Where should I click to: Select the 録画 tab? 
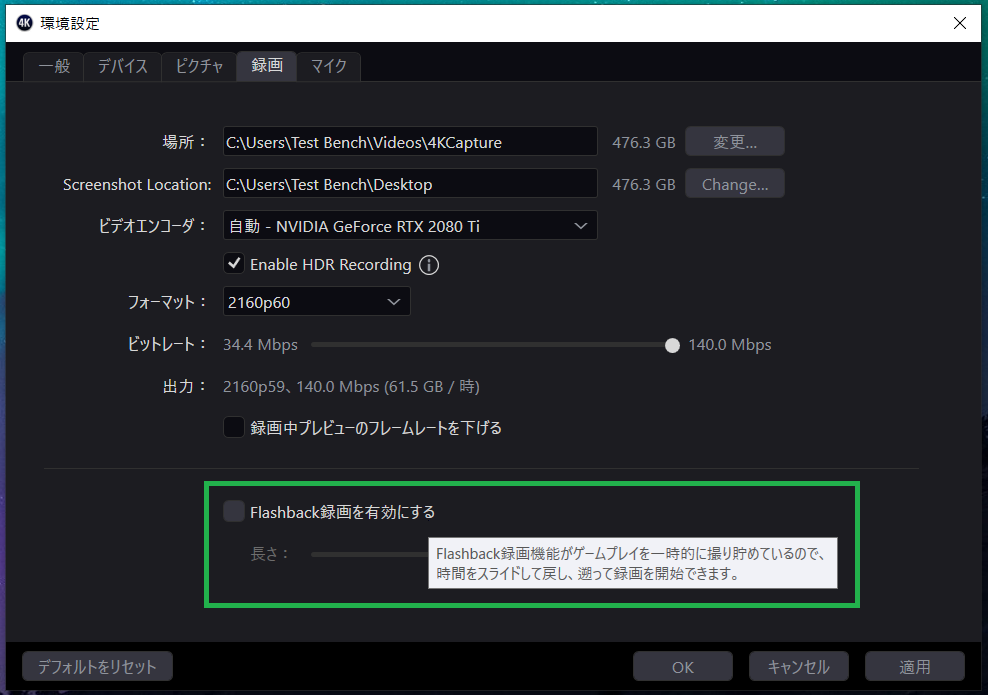pyautogui.click(x=267, y=66)
